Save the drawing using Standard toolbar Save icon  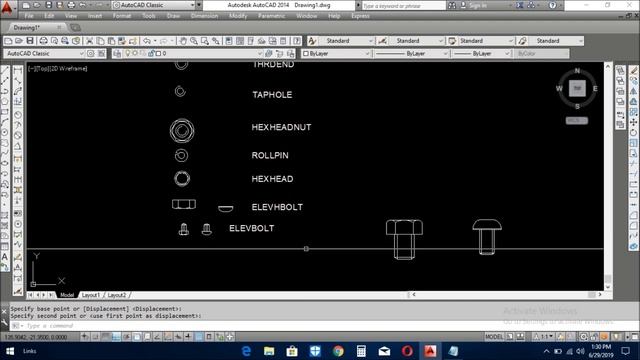coord(30,41)
